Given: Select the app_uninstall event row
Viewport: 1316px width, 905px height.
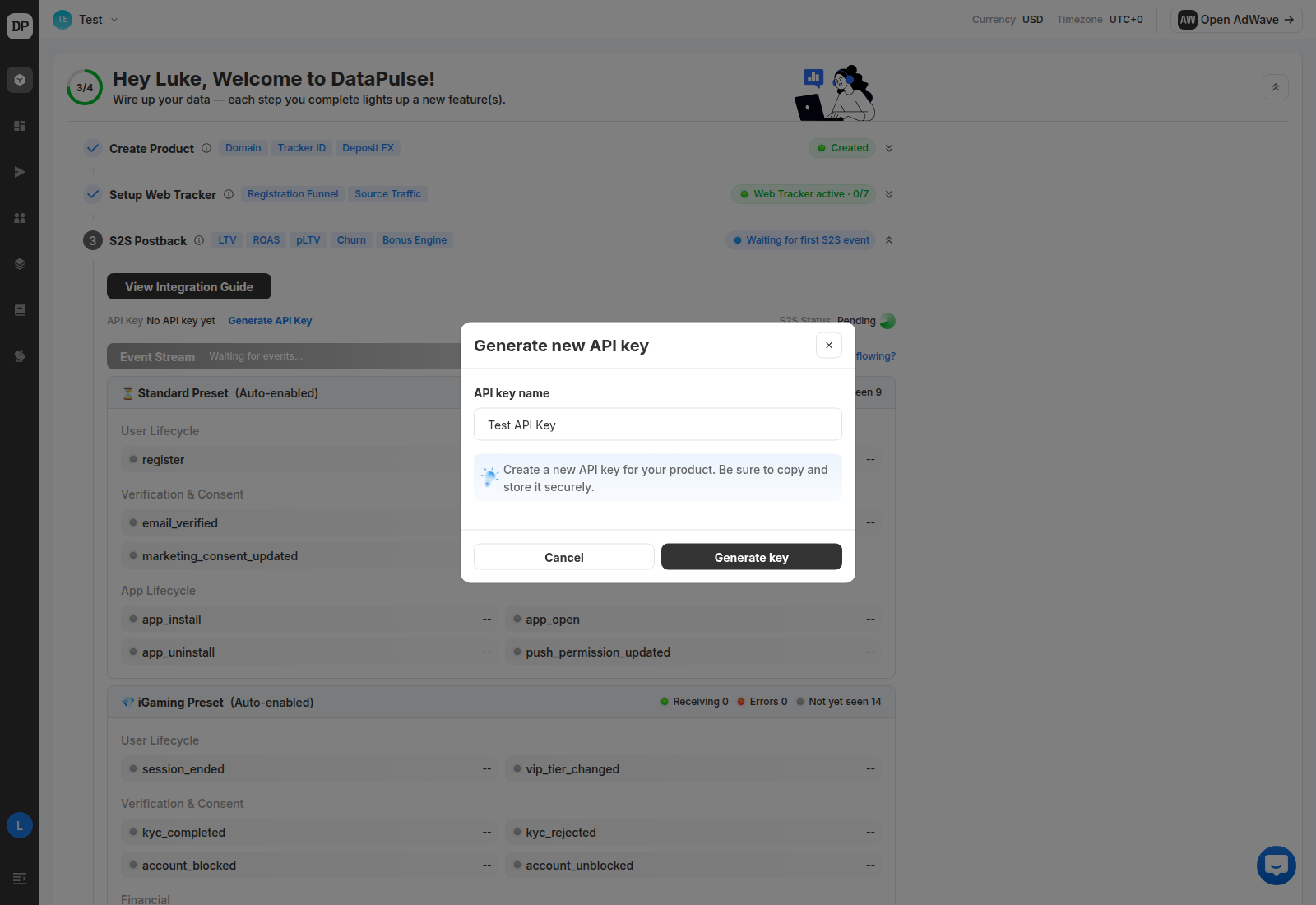Looking at the screenshot, I should pyautogui.click(x=309, y=652).
